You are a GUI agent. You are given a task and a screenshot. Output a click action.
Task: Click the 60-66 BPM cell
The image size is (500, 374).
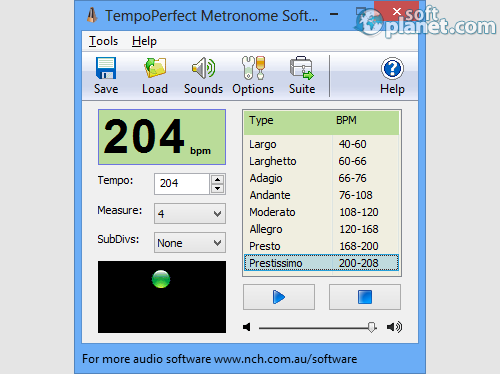352,161
